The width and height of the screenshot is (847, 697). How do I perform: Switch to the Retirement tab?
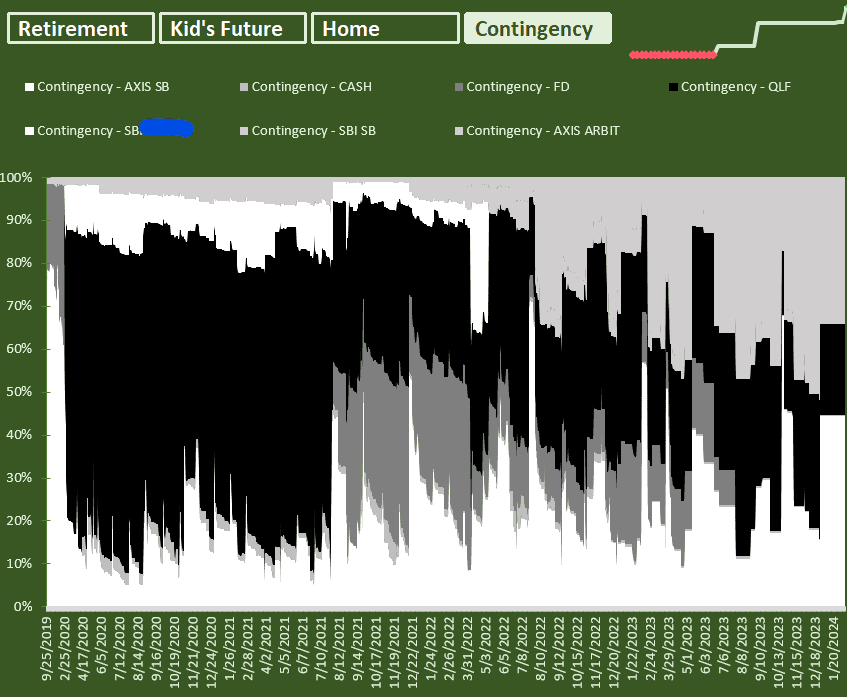80,28
